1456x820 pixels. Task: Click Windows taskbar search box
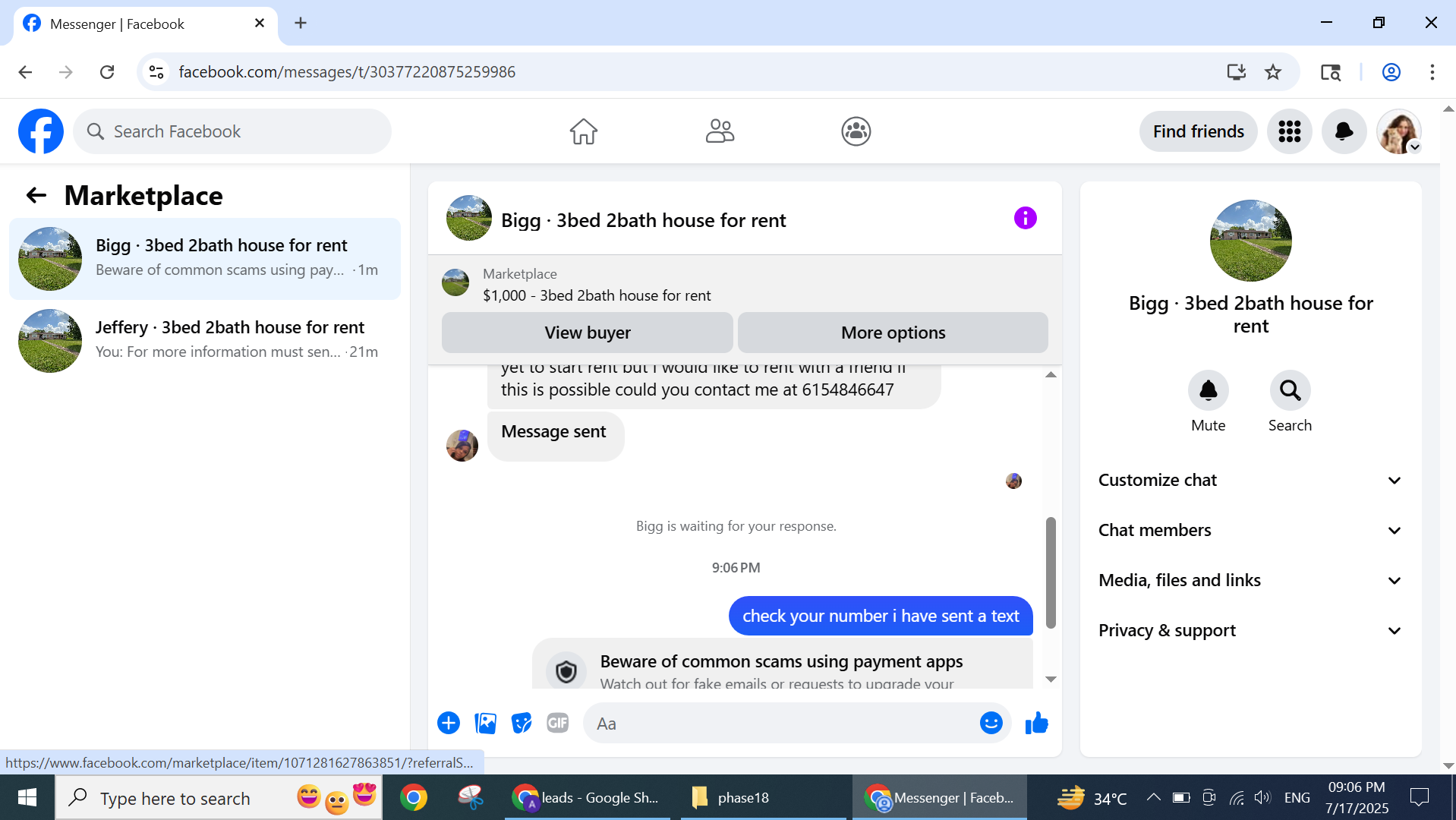(x=219, y=797)
